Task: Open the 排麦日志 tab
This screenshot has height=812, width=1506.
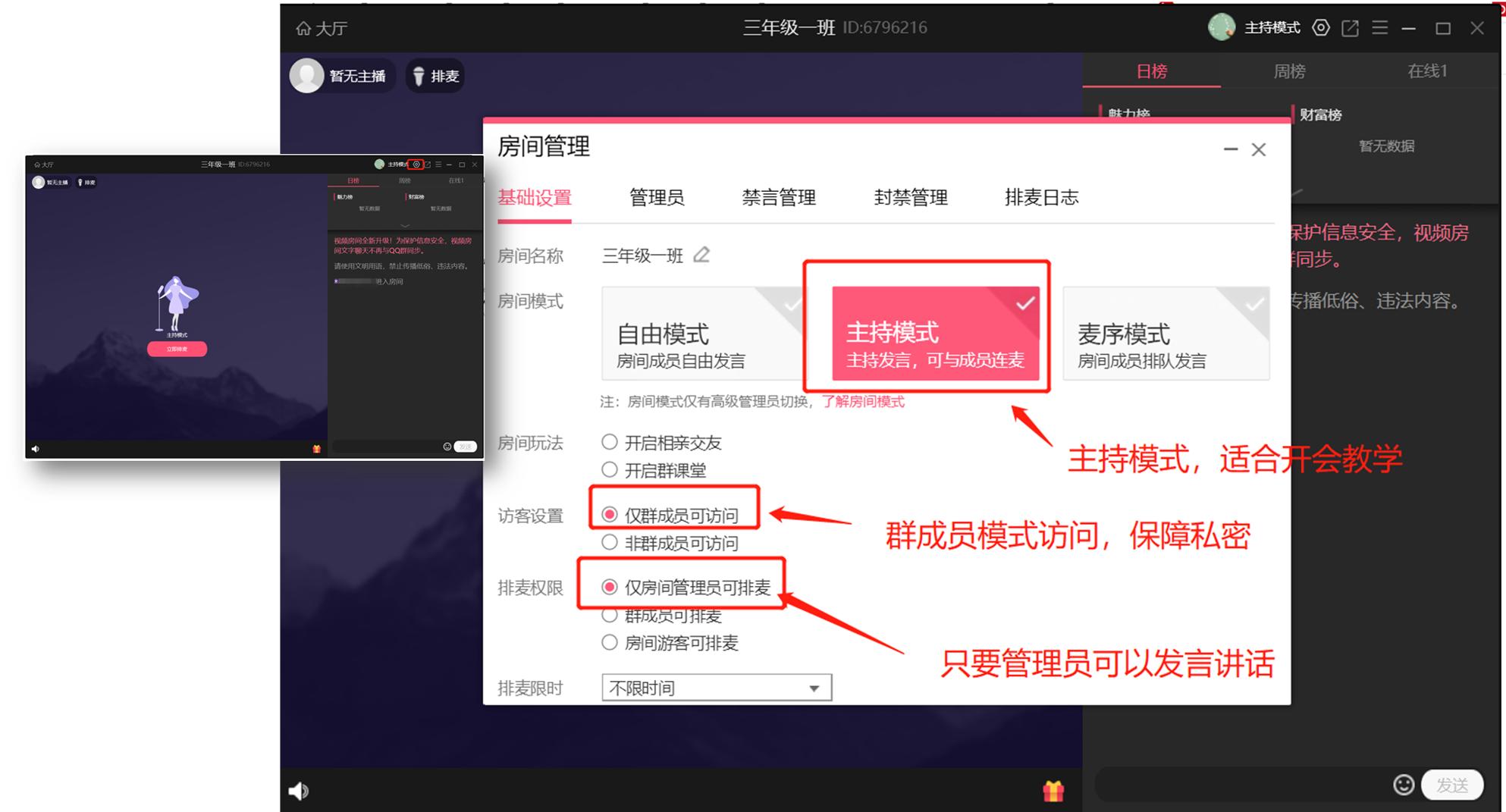Action: click(x=1040, y=198)
